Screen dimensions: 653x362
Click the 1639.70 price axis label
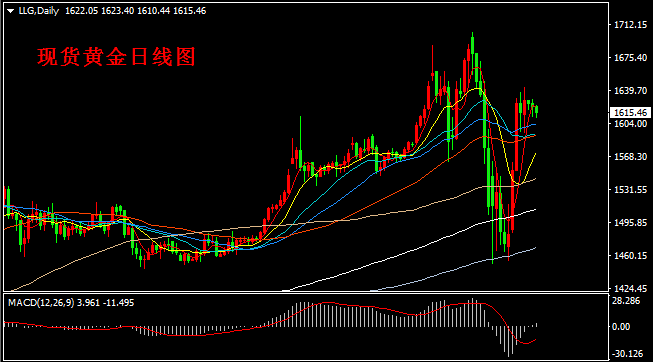tap(631, 90)
